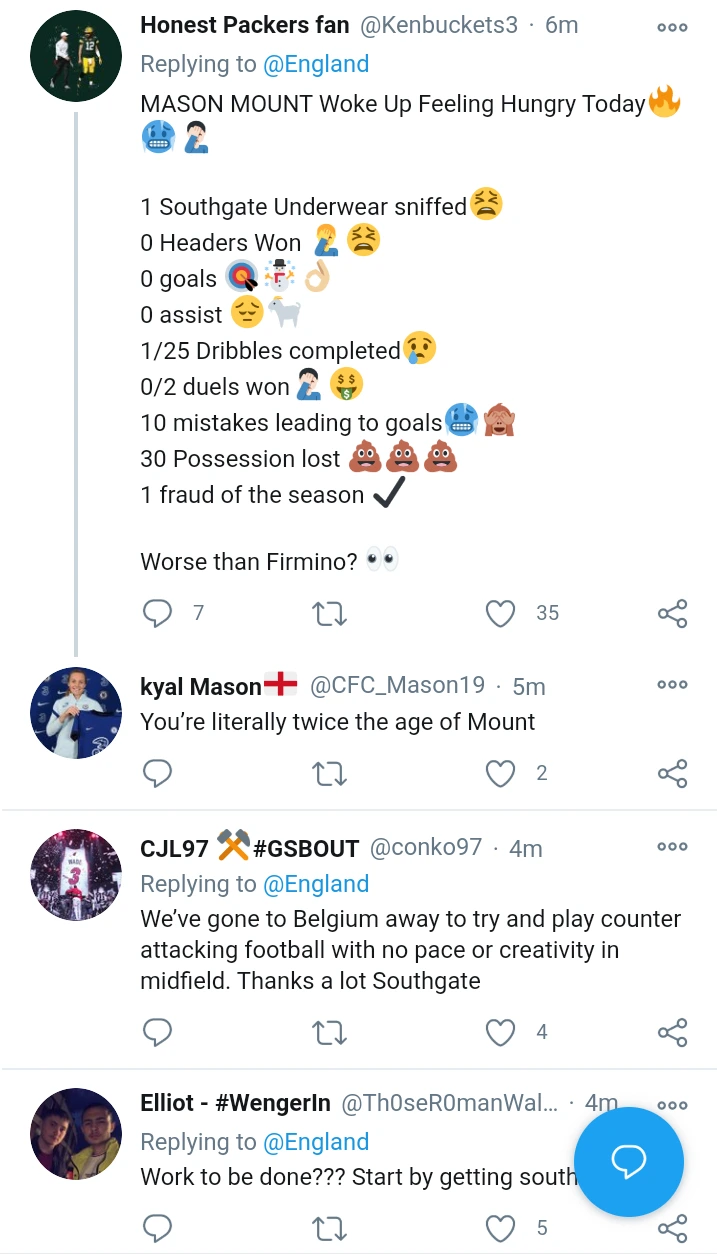Open the Honest Packers fan profile picture
This screenshot has width=717, height=1254.
click(77, 56)
